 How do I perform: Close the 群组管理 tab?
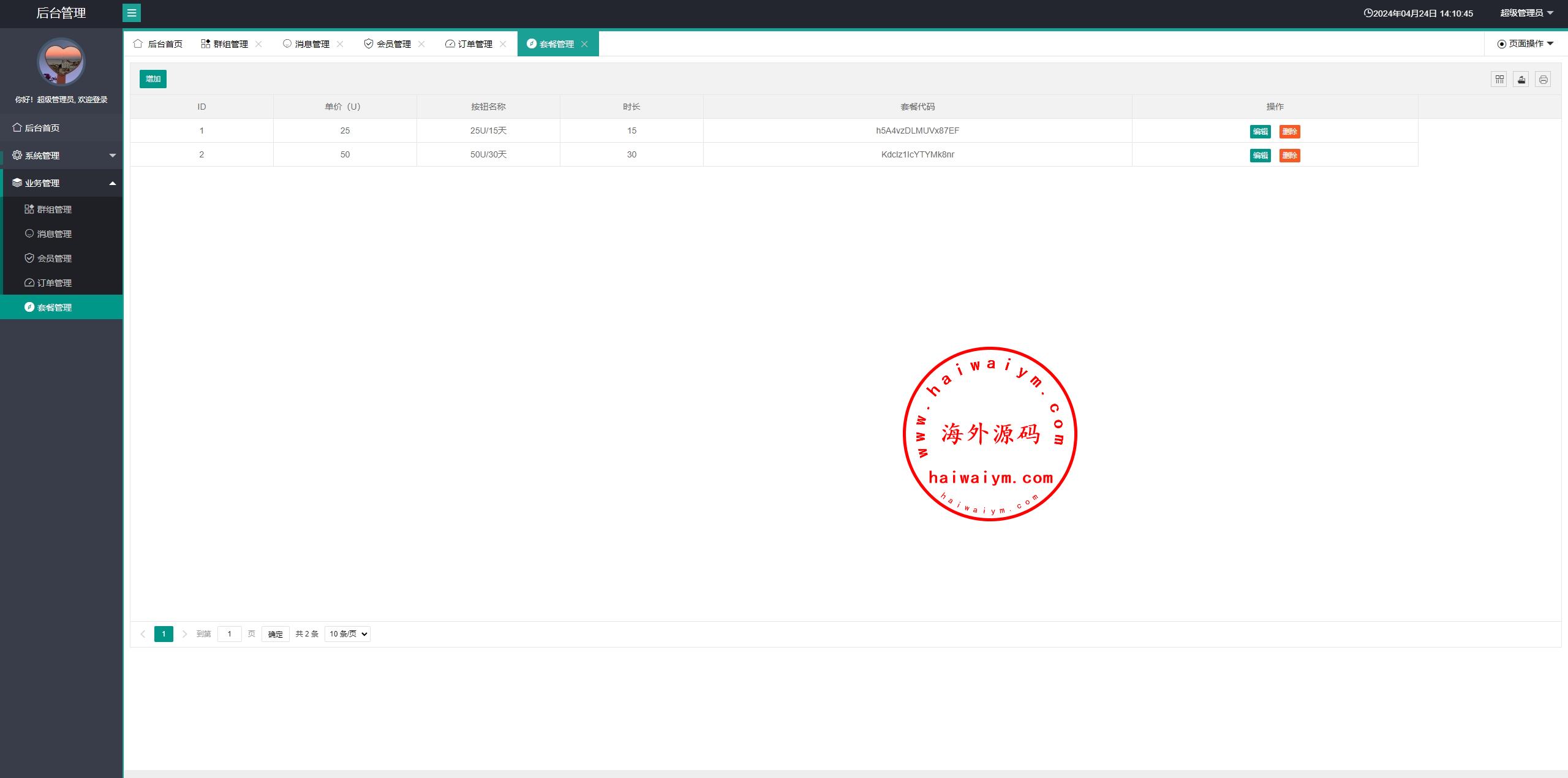(258, 44)
